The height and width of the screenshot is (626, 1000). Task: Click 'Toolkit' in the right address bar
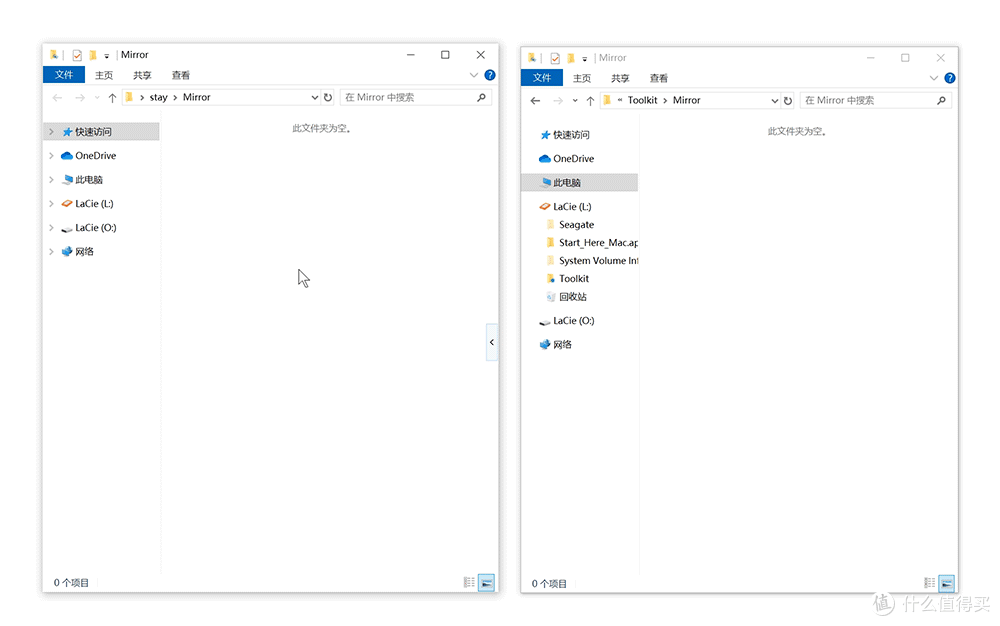pos(642,101)
